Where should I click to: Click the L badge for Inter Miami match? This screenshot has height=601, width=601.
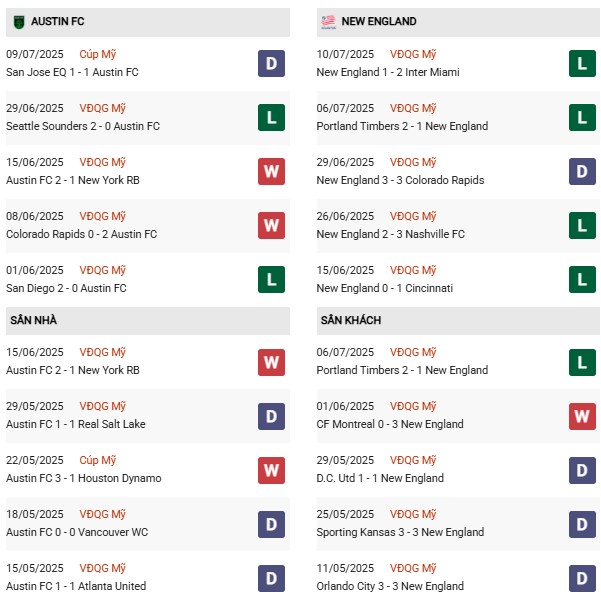point(582,64)
